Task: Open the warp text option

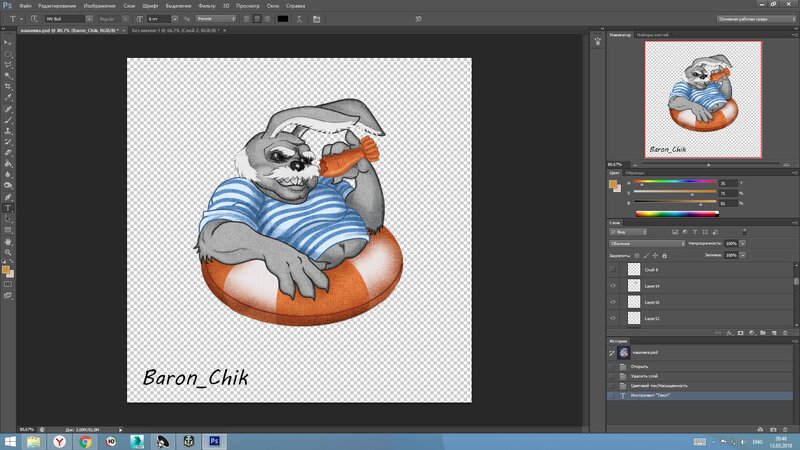Action: pos(300,18)
